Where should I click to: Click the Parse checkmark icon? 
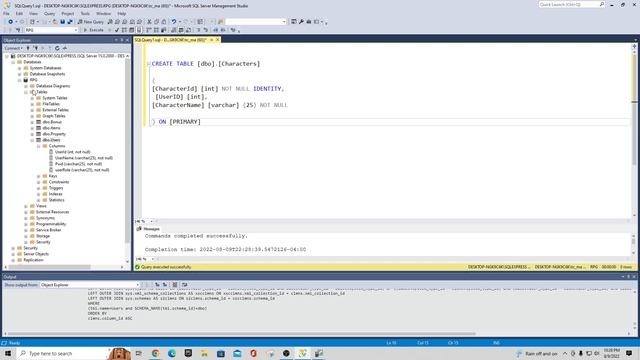pyautogui.click(x=117, y=30)
